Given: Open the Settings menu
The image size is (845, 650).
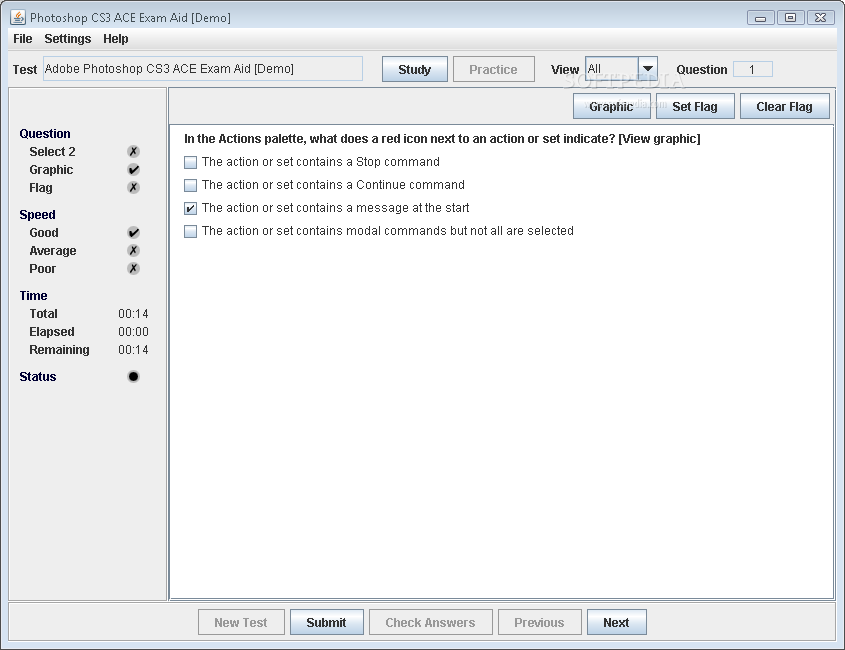Looking at the screenshot, I should pyautogui.click(x=67, y=39).
